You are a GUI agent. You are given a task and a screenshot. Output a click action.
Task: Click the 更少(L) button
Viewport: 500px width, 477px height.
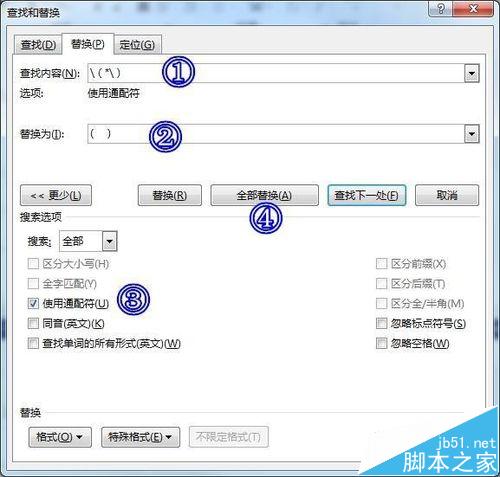click(56, 195)
